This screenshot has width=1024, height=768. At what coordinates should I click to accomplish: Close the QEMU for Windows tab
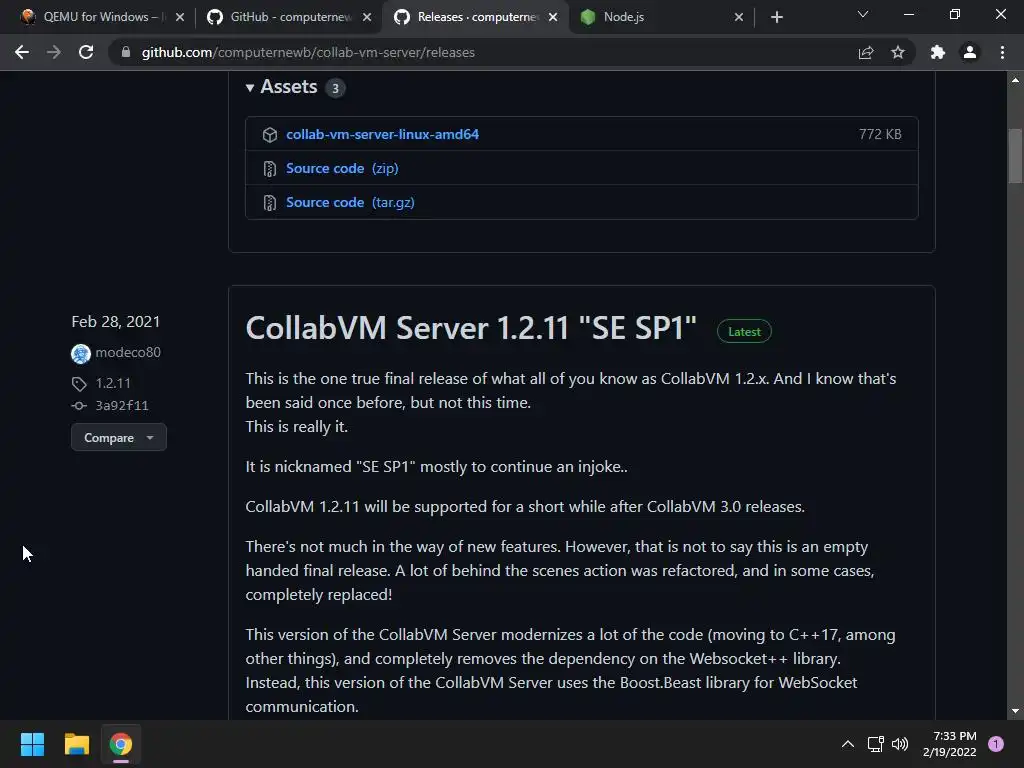[180, 17]
